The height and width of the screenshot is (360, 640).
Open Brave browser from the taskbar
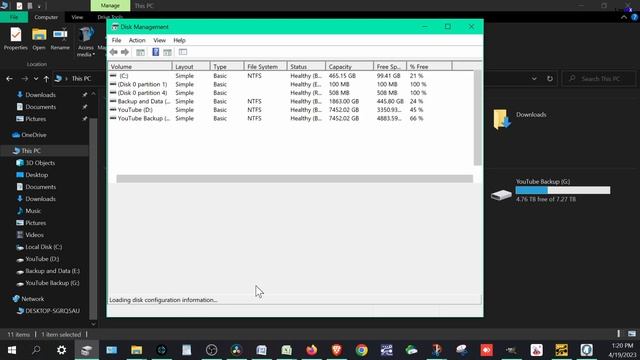click(x=337, y=350)
